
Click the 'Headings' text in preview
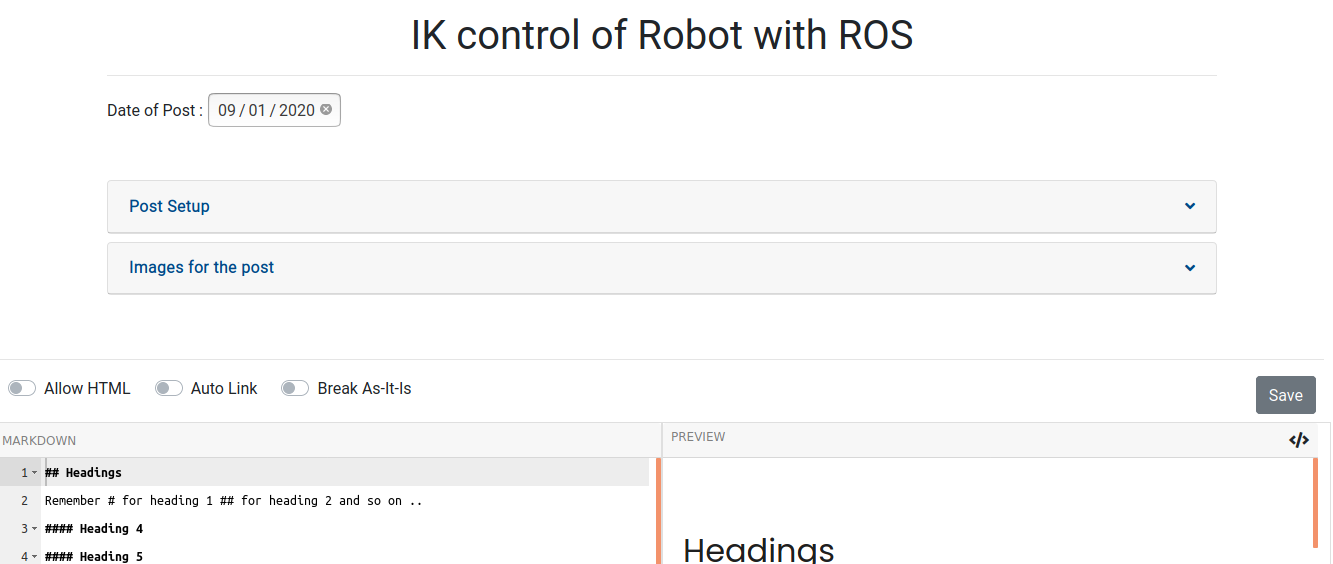758,549
